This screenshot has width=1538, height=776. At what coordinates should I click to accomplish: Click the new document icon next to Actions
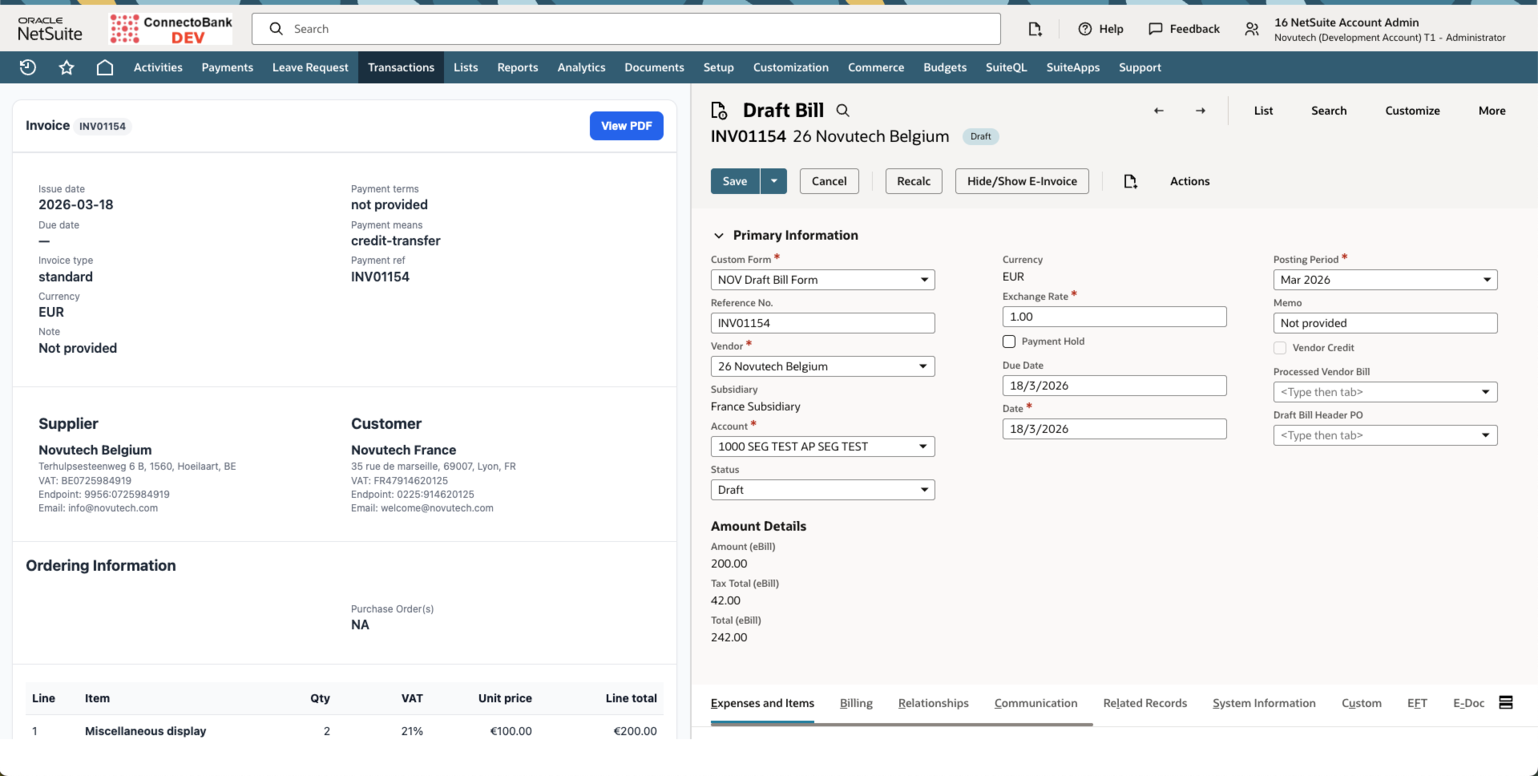point(1131,181)
